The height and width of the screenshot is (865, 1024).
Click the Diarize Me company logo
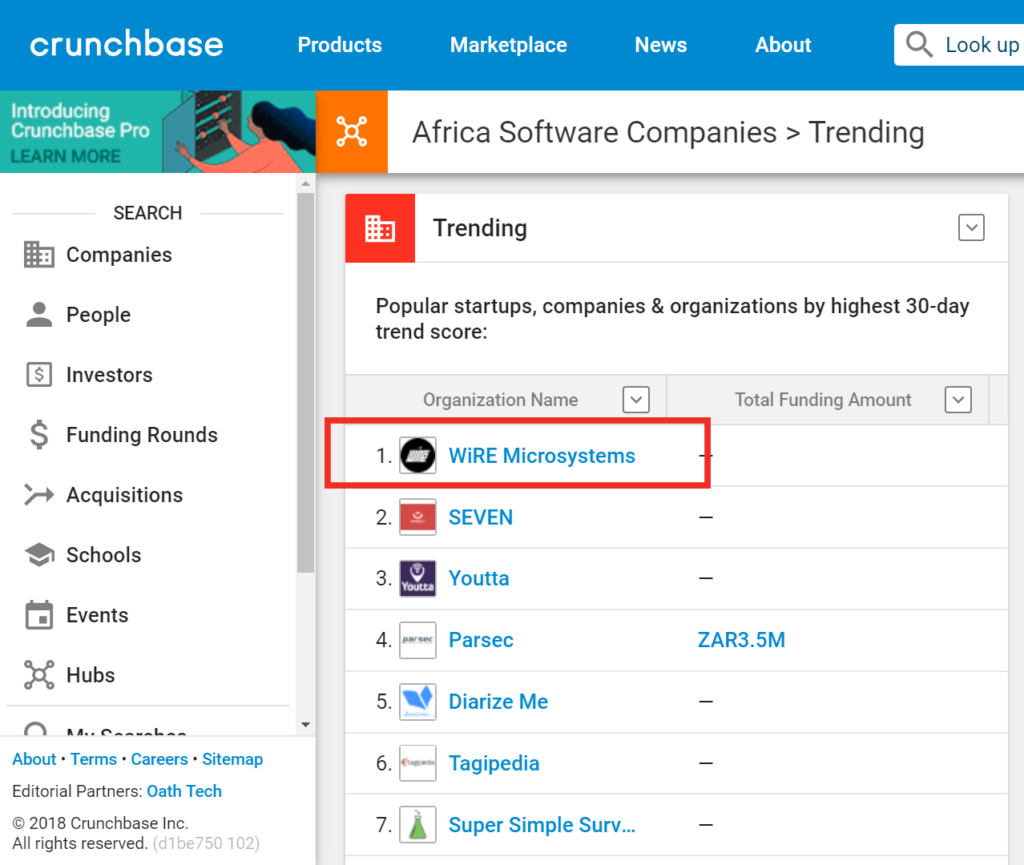coord(418,702)
